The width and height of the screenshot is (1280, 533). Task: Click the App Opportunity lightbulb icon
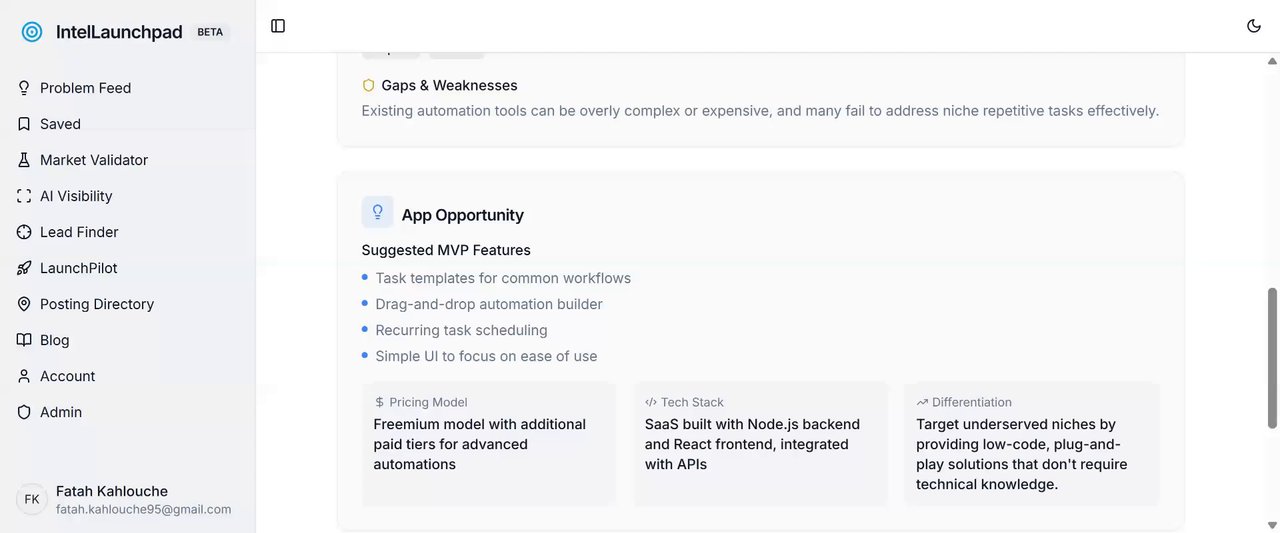(377, 212)
